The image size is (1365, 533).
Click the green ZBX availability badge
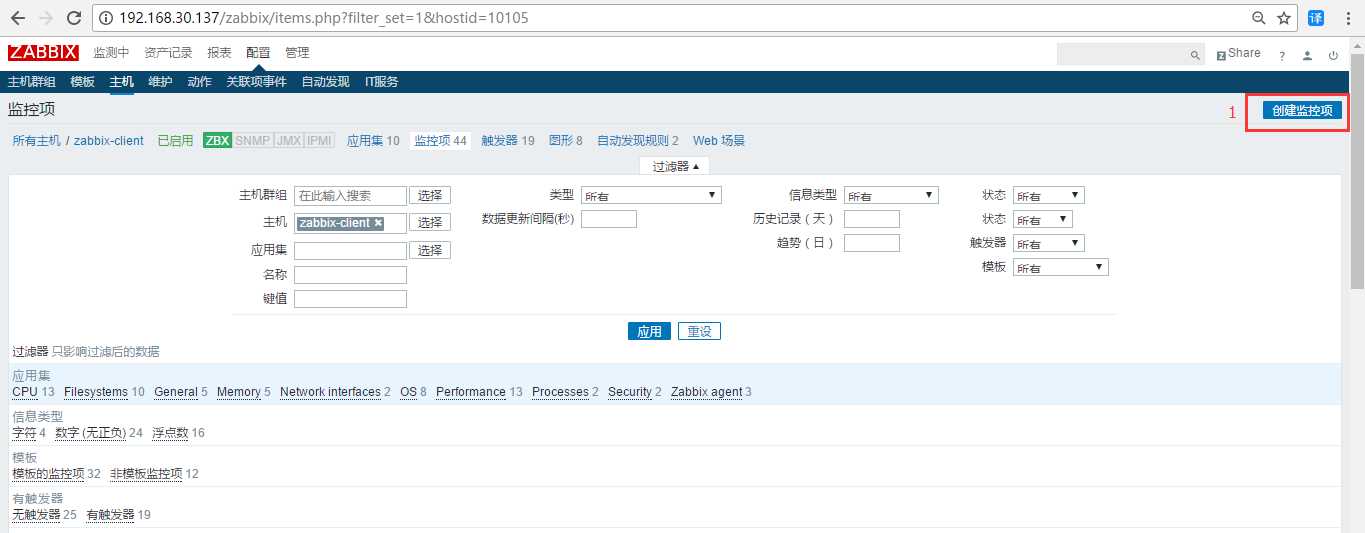(217, 141)
